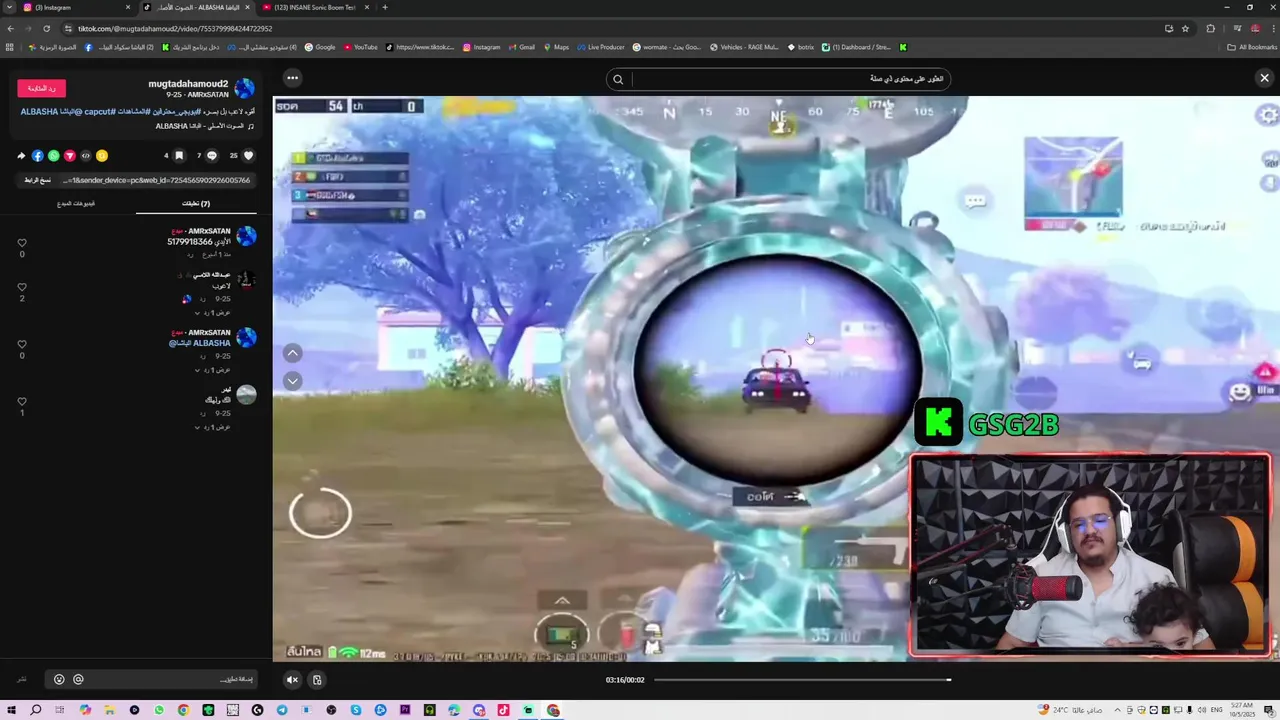Select the video URL text field
The height and width of the screenshot is (720, 1280).
pos(156,180)
